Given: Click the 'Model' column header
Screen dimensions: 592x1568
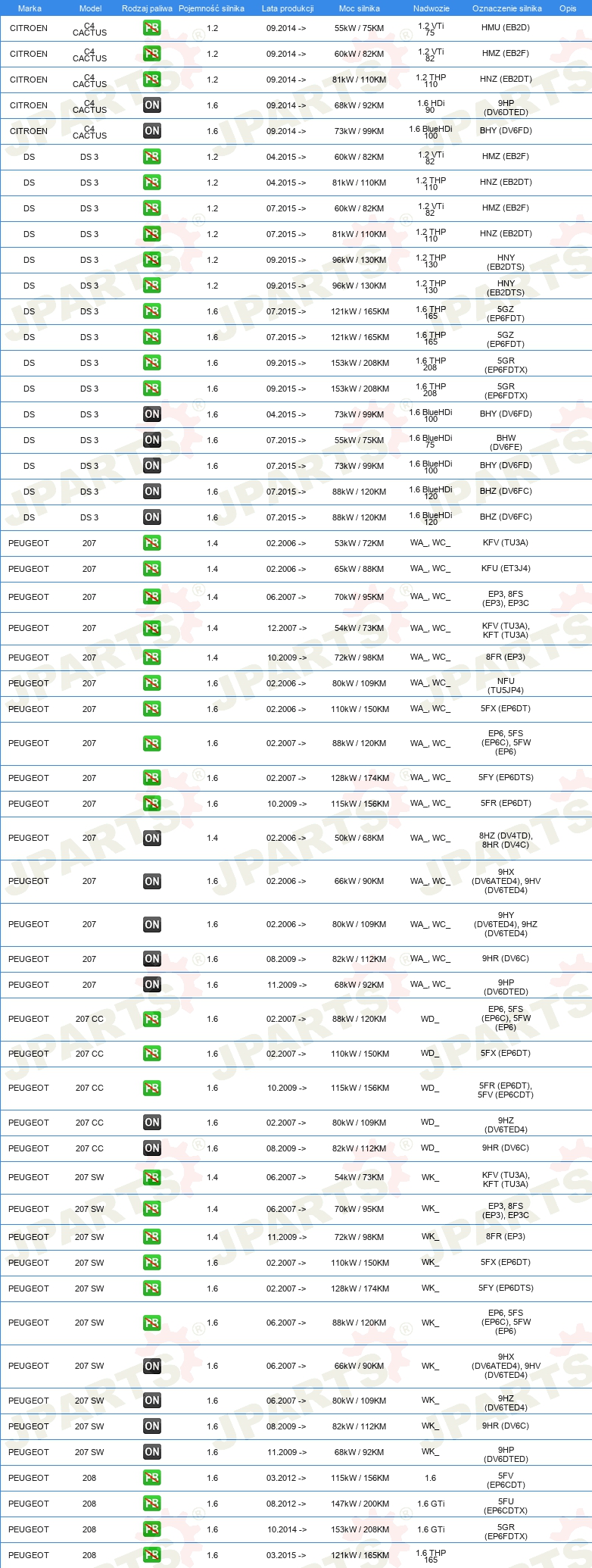Looking at the screenshot, I should pyautogui.click(x=90, y=8).
